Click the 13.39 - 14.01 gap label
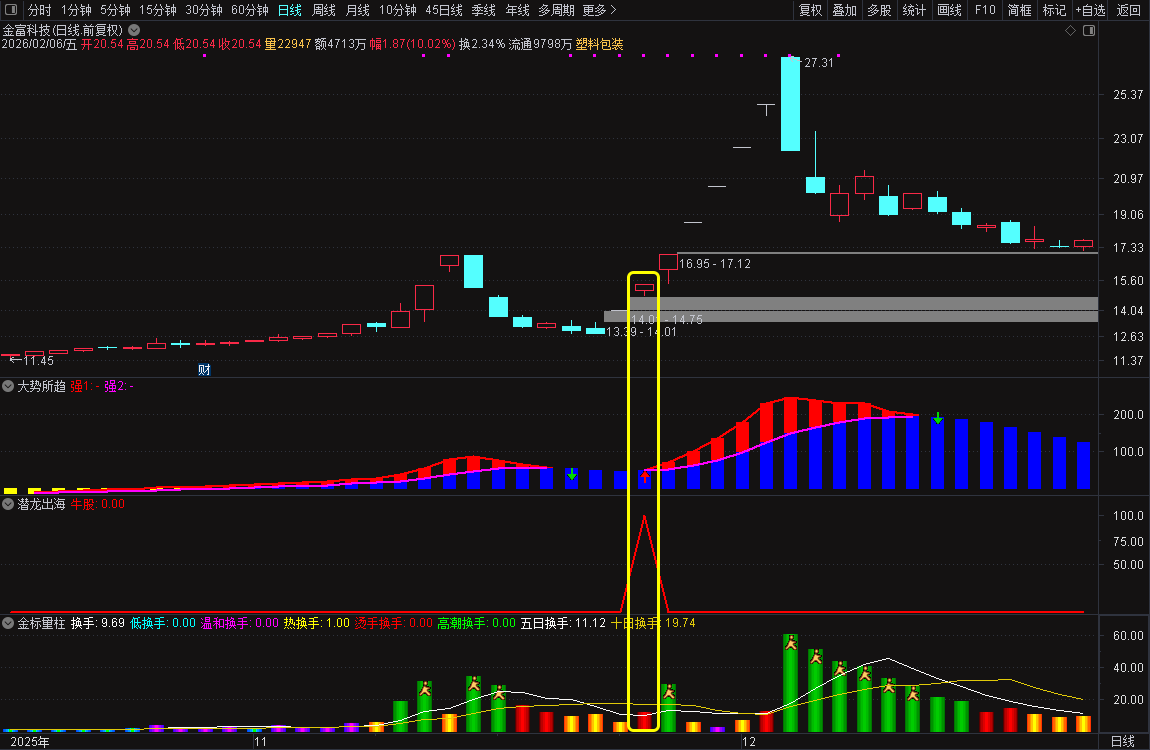 pyautogui.click(x=642, y=332)
